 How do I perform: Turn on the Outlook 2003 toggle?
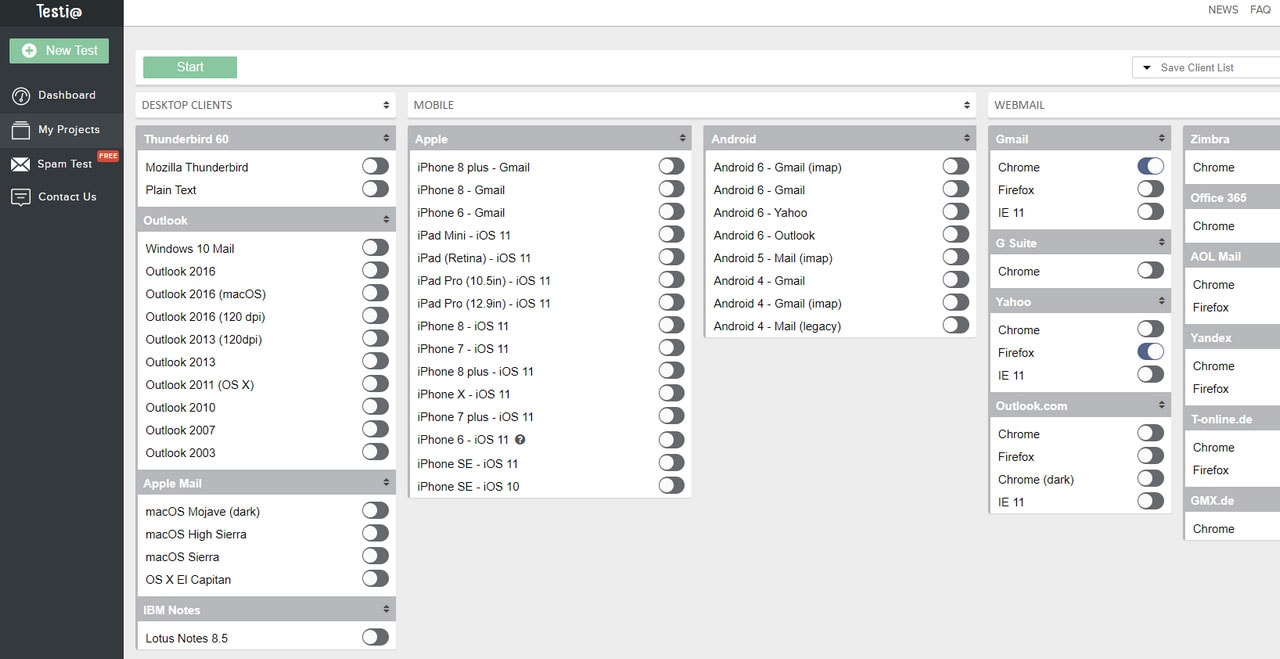pyautogui.click(x=375, y=452)
